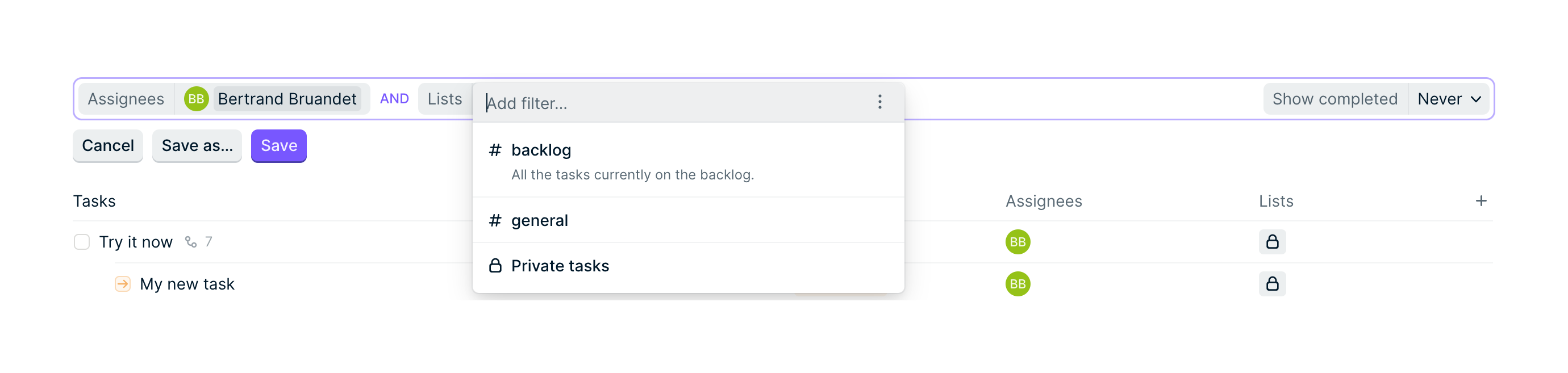Choose general from the filter dropdown
Viewport: 1568px width, 373px height.
(539, 220)
